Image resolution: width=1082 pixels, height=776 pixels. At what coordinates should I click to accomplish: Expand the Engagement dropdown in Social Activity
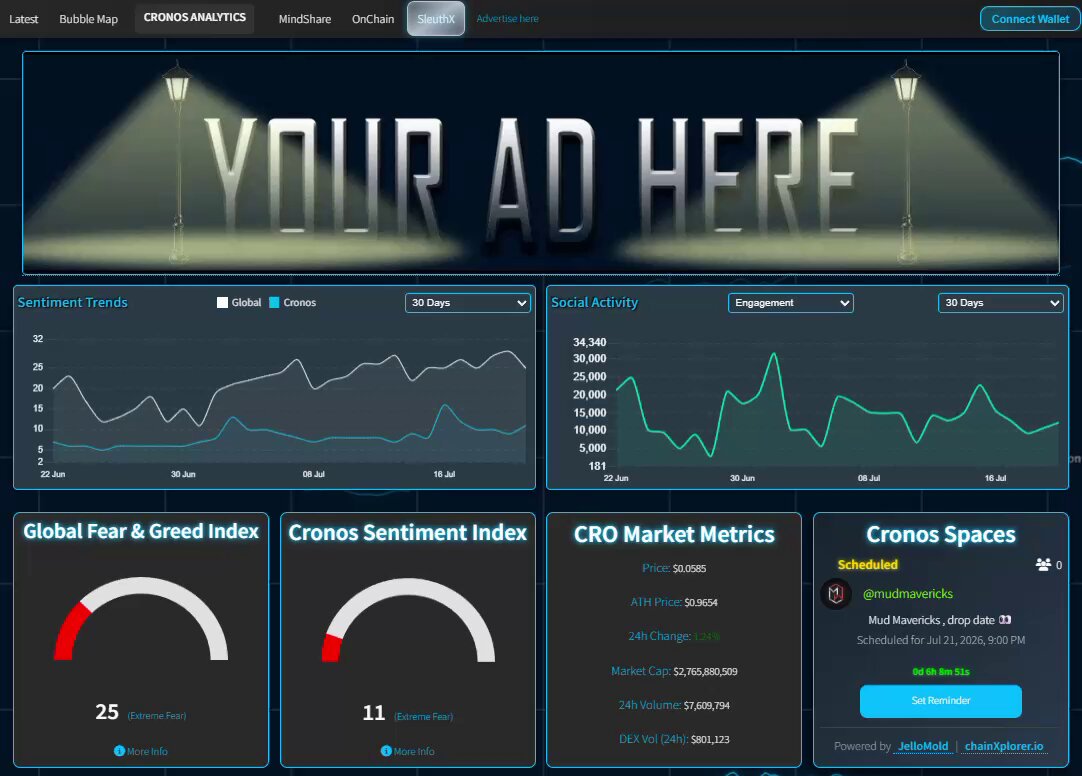791,303
